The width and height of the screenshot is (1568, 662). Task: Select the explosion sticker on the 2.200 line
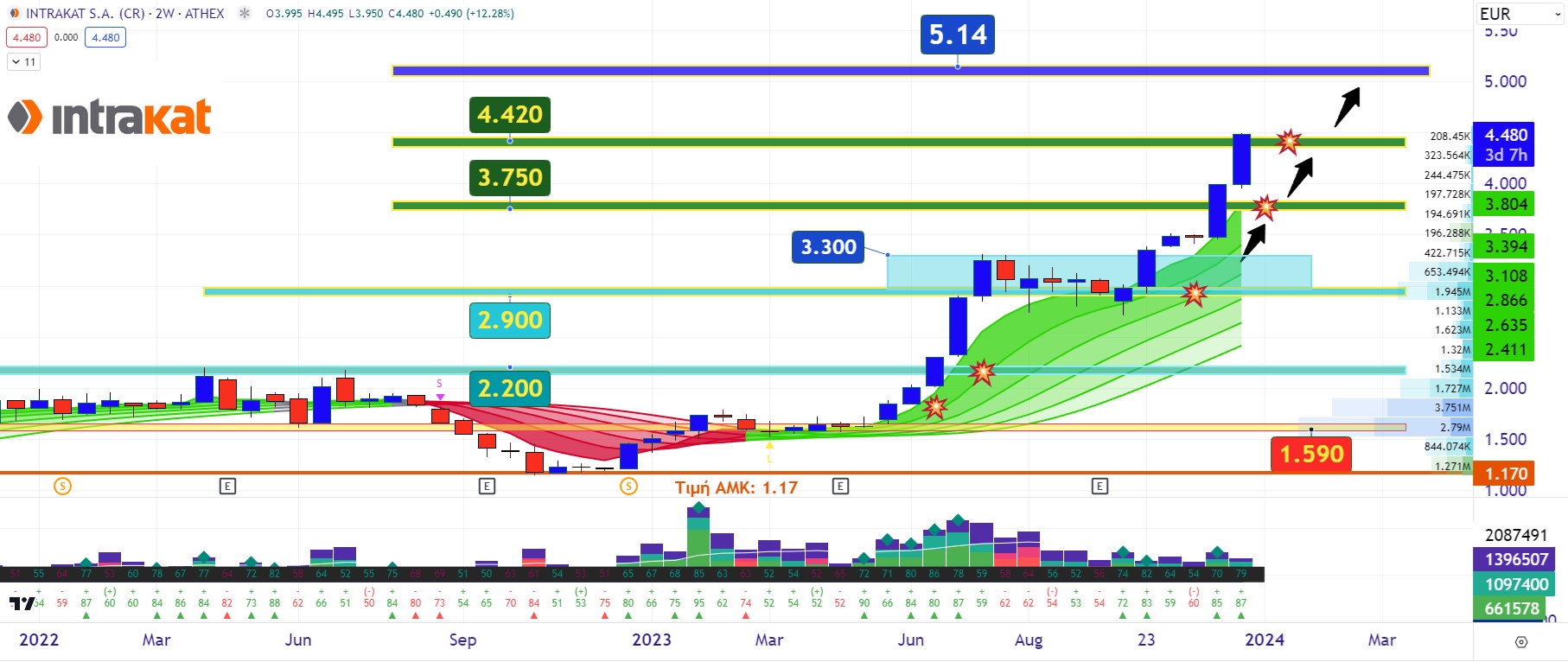982,372
